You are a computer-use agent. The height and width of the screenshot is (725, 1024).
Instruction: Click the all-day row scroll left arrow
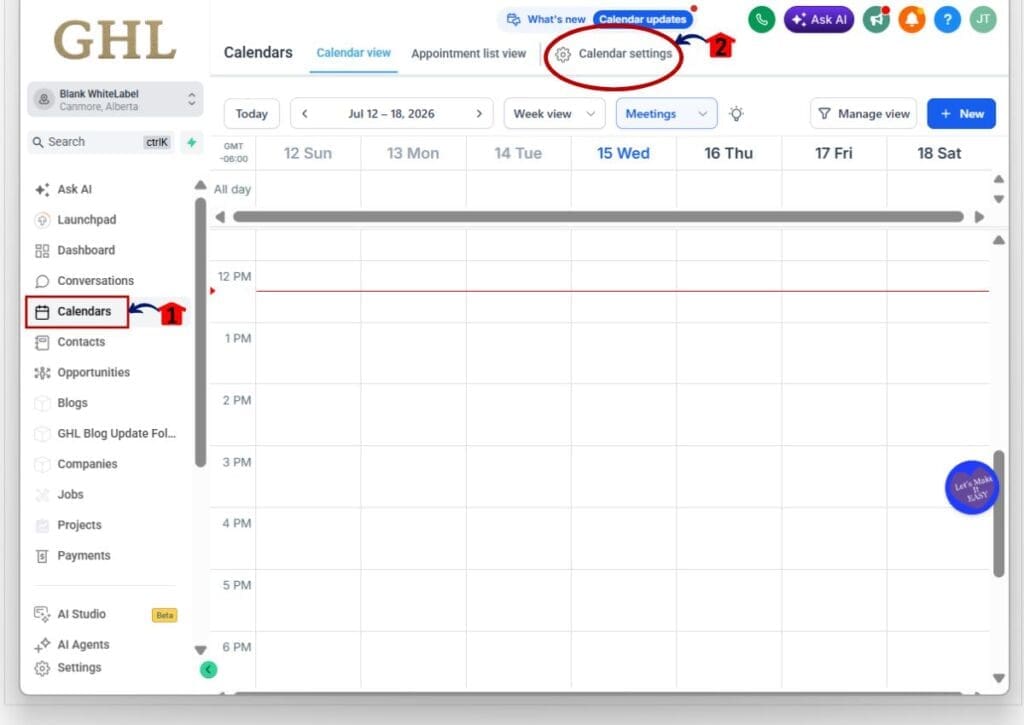[220, 217]
